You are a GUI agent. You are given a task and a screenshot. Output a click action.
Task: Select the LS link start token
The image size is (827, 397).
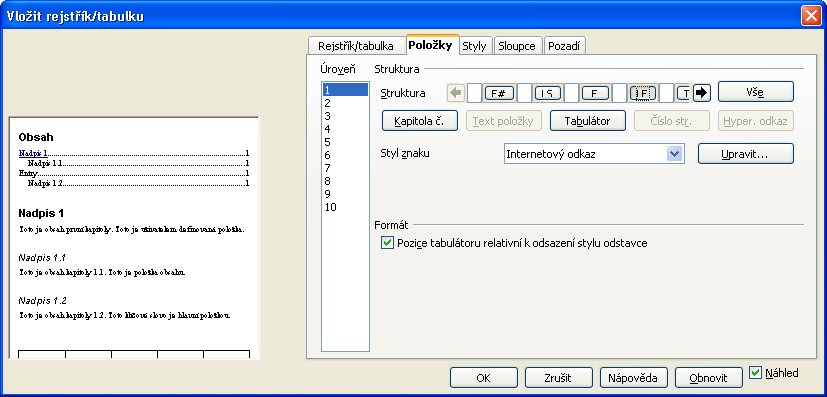[x=547, y=93]
